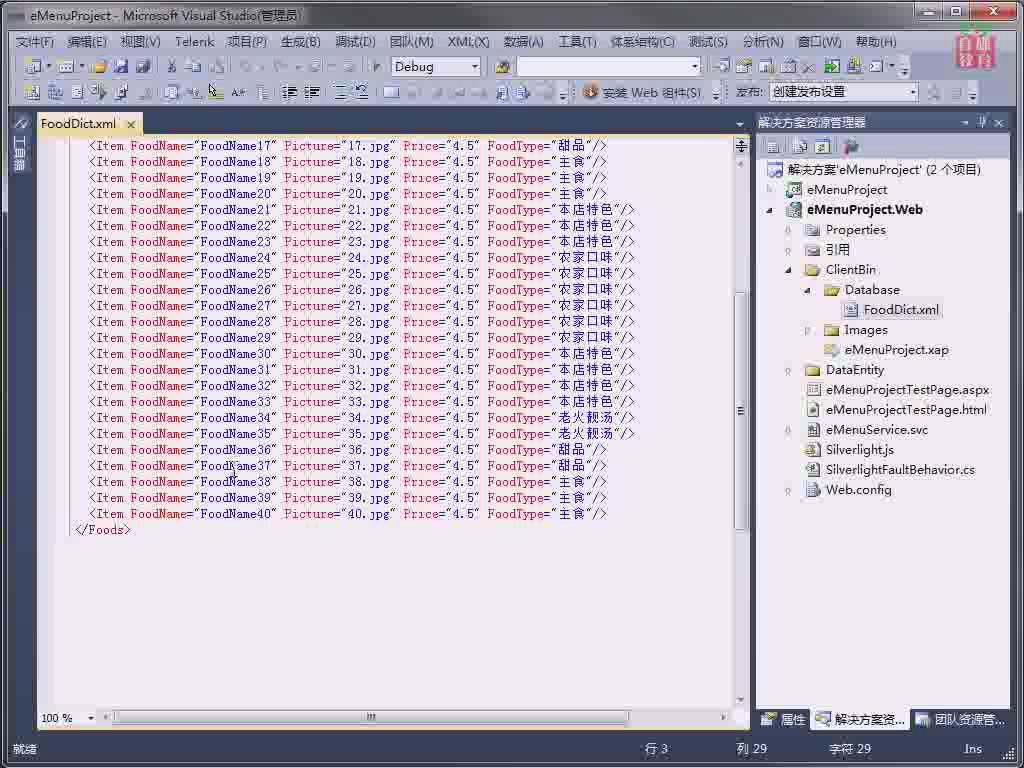Click the Properties icon in Solution Explorer toolbar

[773, 146]
